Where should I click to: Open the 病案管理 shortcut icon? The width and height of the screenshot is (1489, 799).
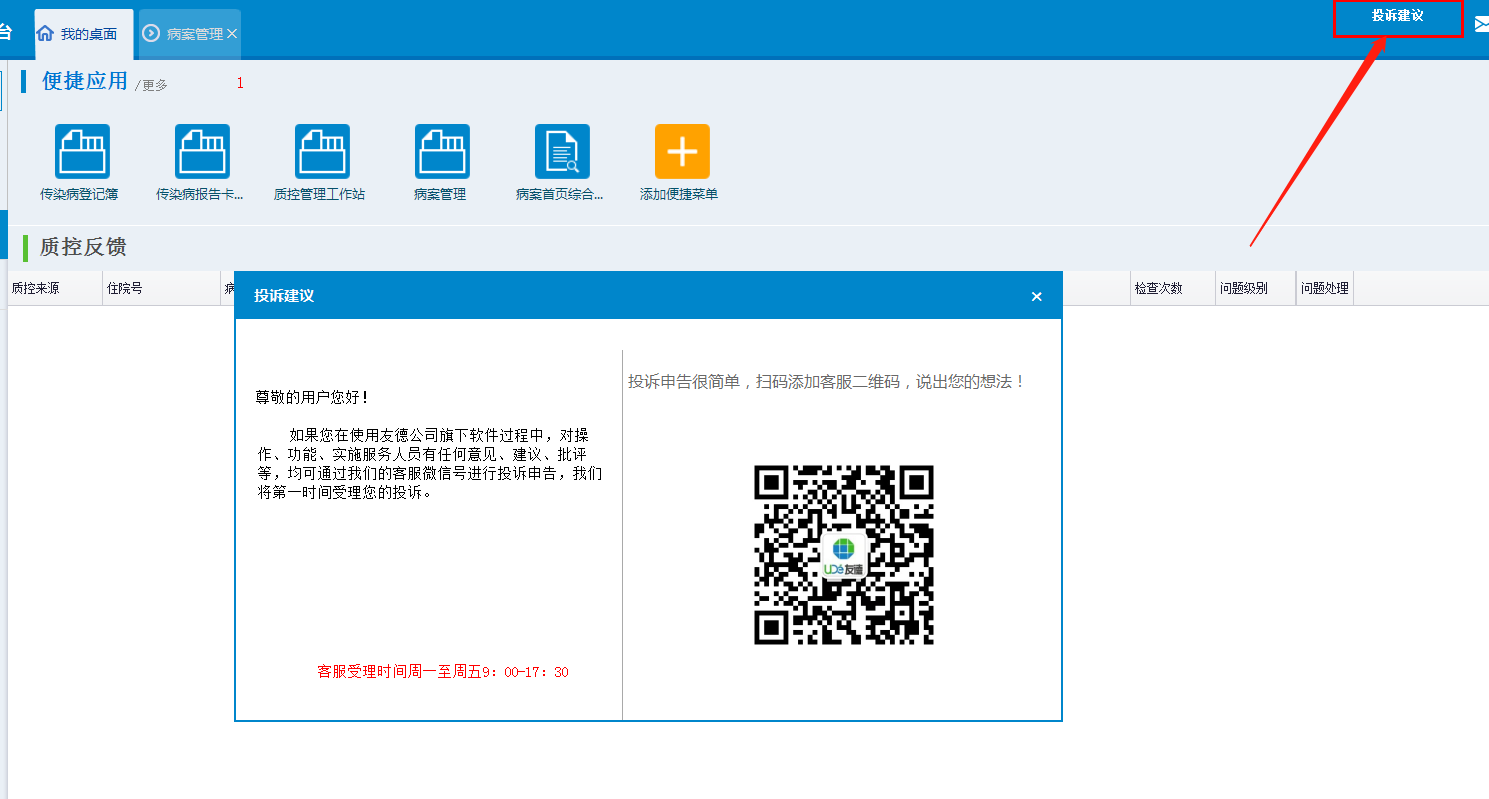click(x=442, y=151)
